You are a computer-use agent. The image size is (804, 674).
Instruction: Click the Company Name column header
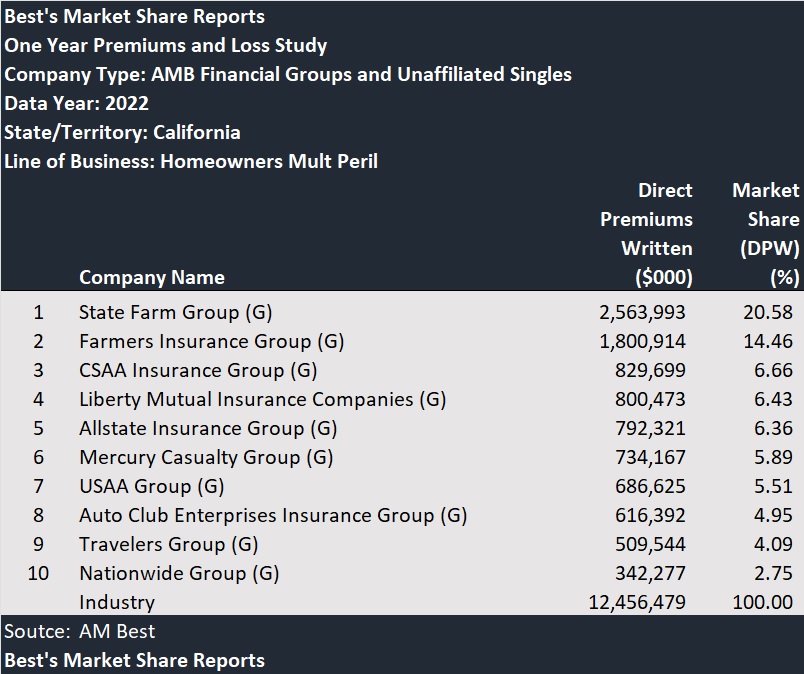pyautogui.click(x=152, y=277)
